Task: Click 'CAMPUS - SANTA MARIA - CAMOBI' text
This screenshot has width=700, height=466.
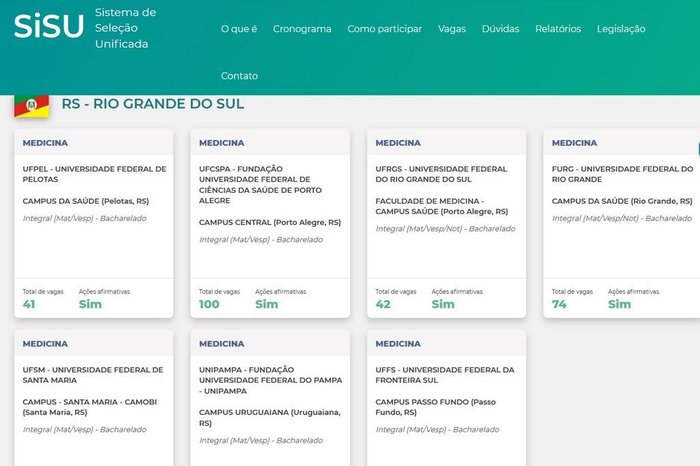Action: pyautogui.click(x=90, y=402)
